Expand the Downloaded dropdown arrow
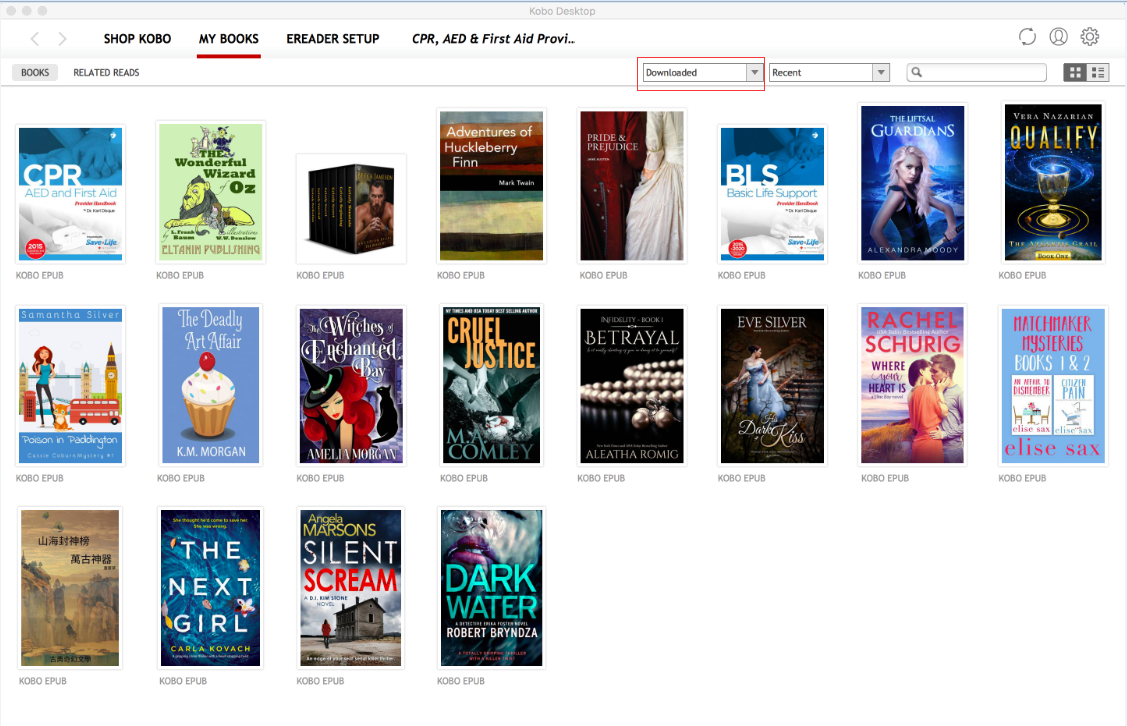This screenshot has width=1127, height=726. 756,72
